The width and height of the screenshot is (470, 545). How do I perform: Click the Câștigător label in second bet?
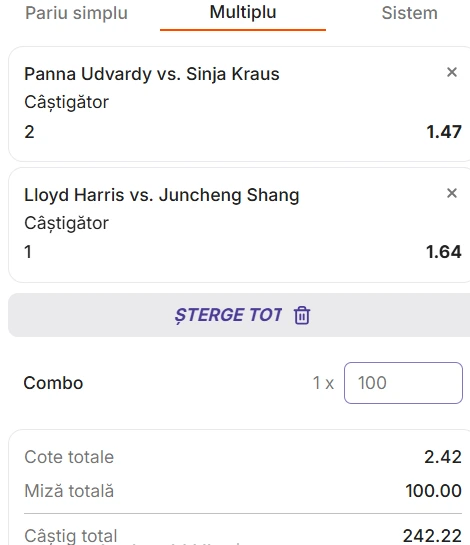tap(66, 223)
